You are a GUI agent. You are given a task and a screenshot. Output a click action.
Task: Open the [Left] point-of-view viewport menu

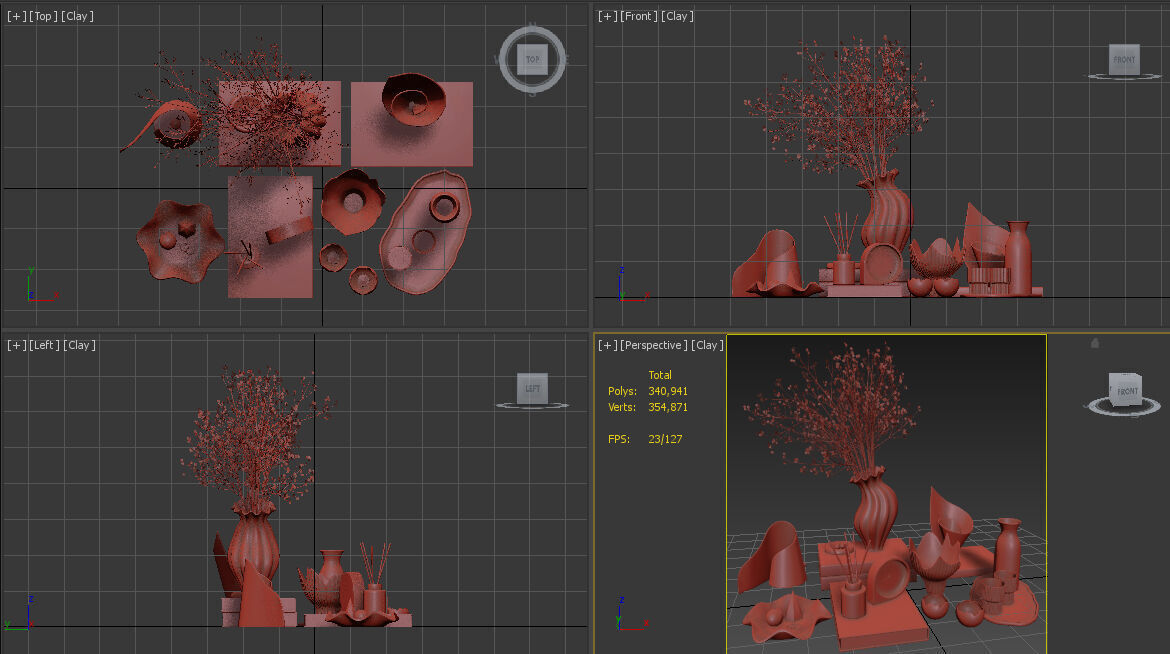(x=44, y=345)
